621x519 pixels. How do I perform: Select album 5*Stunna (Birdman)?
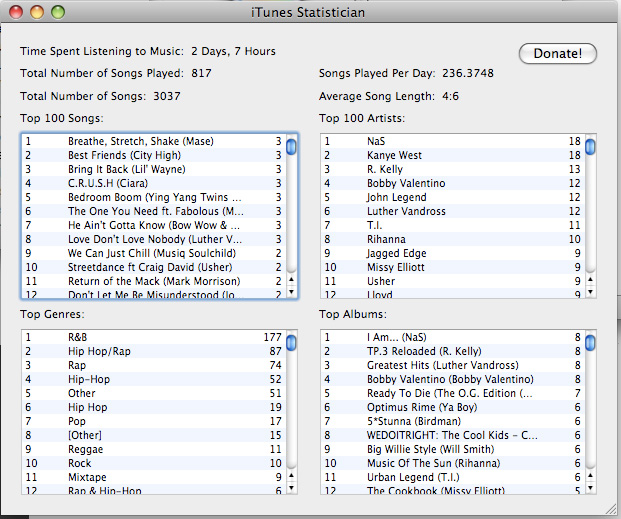[453, 421]
